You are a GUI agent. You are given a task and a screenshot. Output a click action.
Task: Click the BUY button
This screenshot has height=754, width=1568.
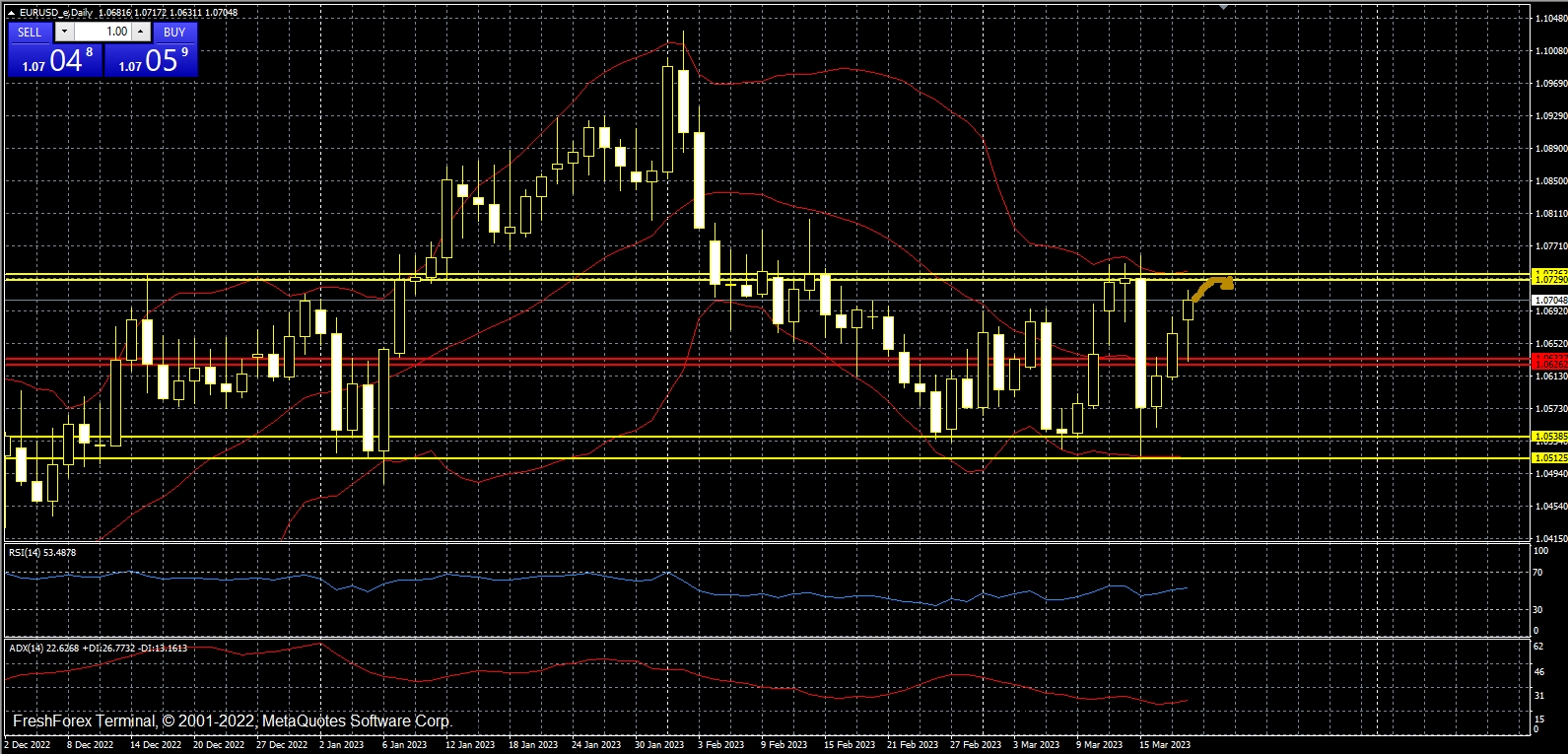(x=174, y=32)
